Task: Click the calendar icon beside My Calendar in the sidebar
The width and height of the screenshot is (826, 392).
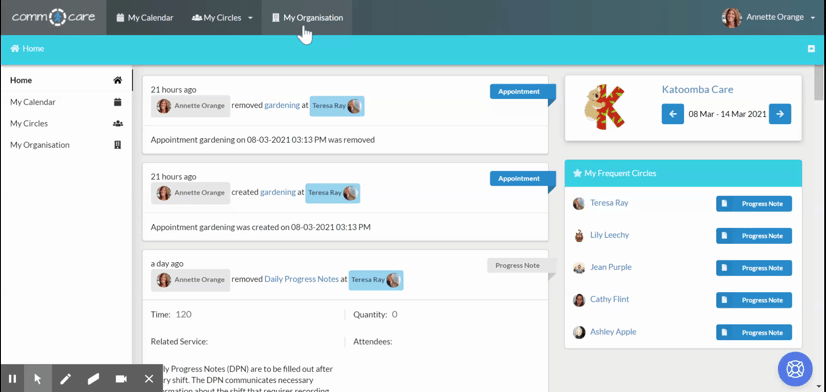Action: click(117, 102)
